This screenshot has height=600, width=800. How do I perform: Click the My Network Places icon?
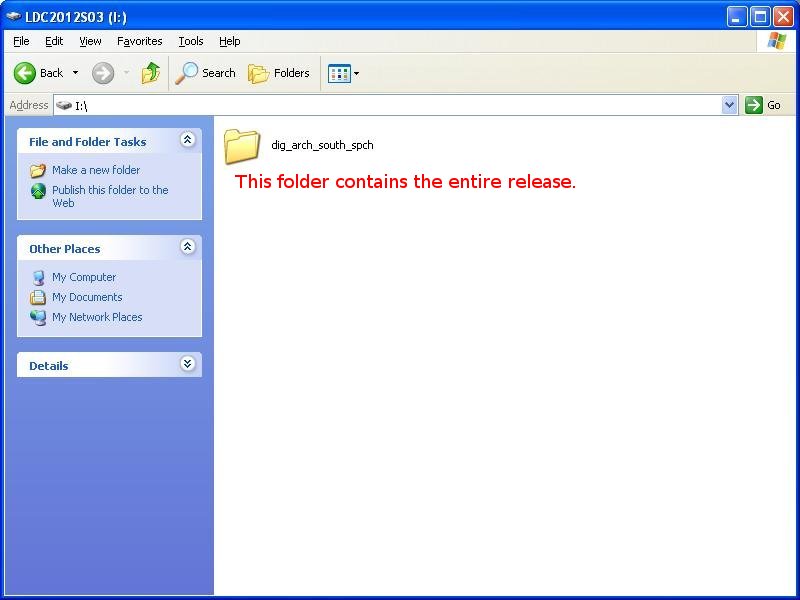coord(38,317)
